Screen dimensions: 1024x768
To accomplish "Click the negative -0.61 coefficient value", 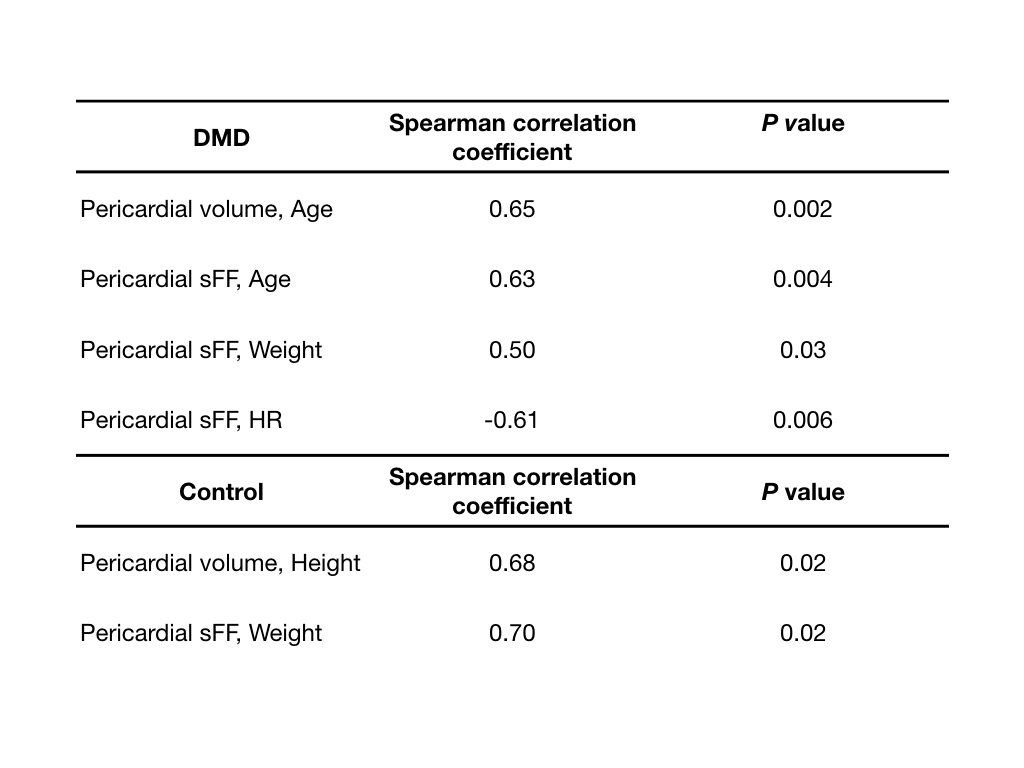I will (510, 420).
